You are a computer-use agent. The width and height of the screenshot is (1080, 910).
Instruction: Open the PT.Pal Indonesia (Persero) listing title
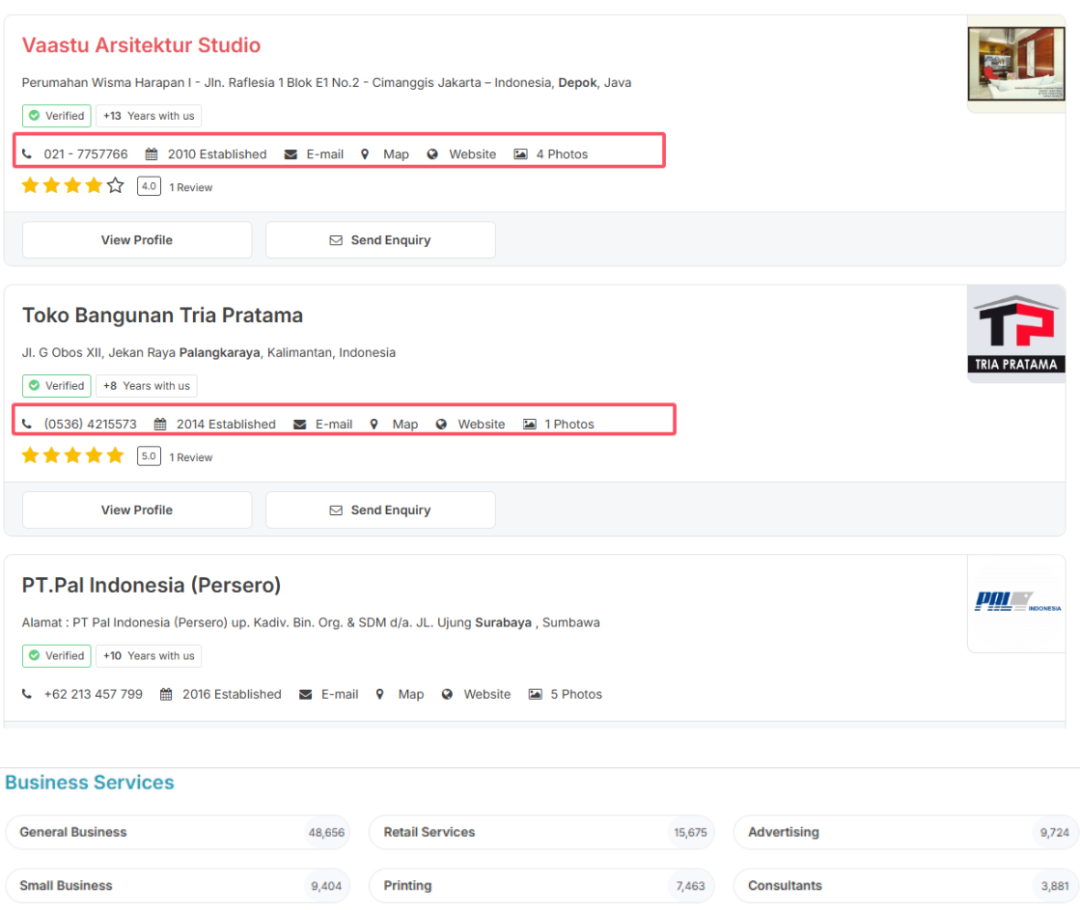click(152, 586)
